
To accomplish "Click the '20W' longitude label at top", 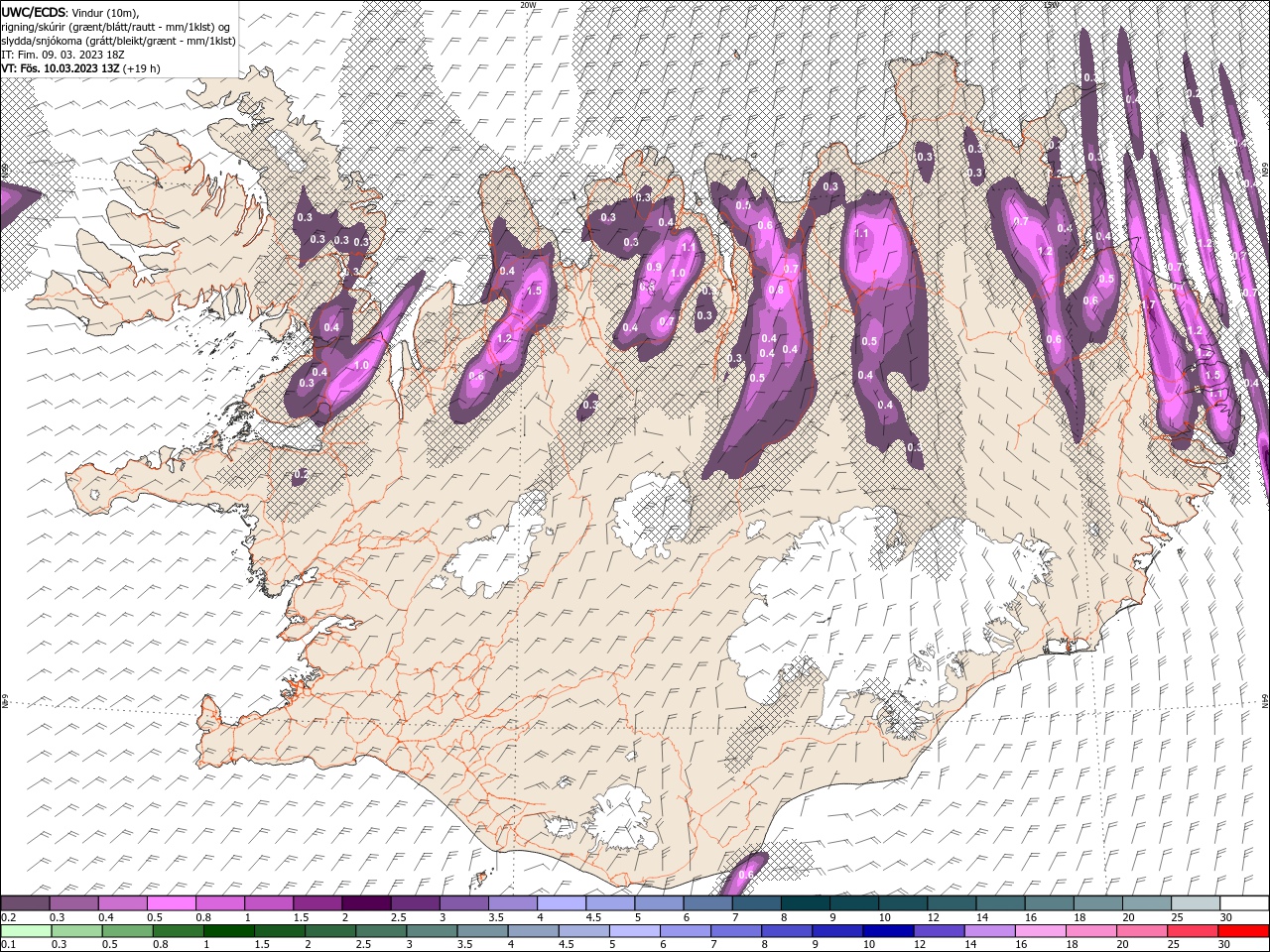I will coord(528,5).
